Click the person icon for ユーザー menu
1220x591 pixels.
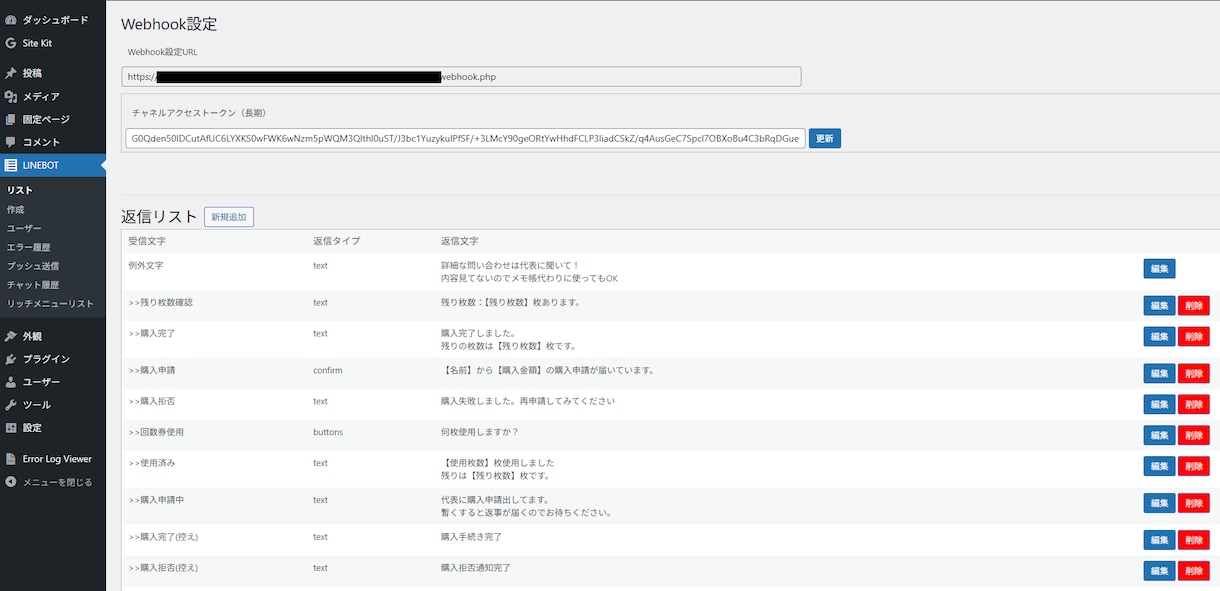click(10, 382)
